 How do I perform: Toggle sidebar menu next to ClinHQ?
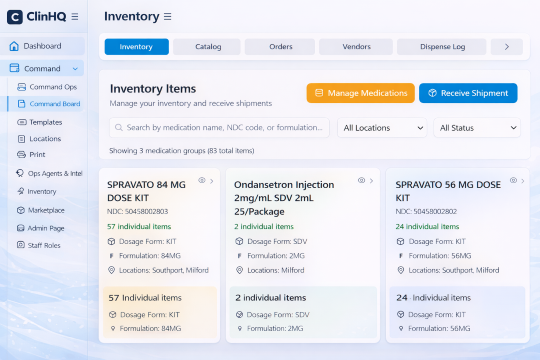coord(75,17)
